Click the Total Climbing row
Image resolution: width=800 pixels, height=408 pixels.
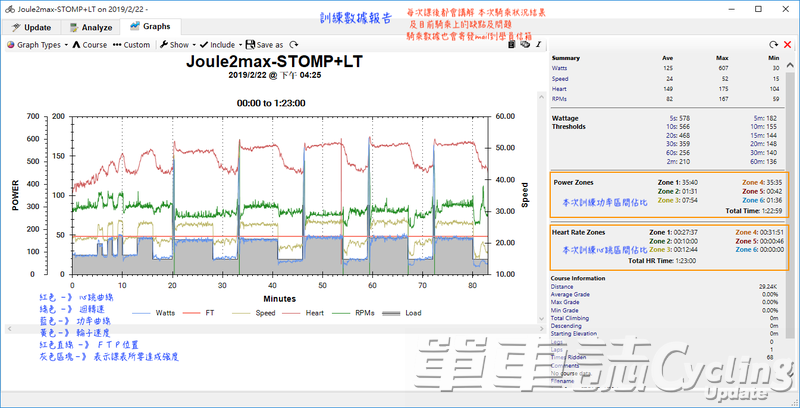pyautogui.click(x=665, y=318)
